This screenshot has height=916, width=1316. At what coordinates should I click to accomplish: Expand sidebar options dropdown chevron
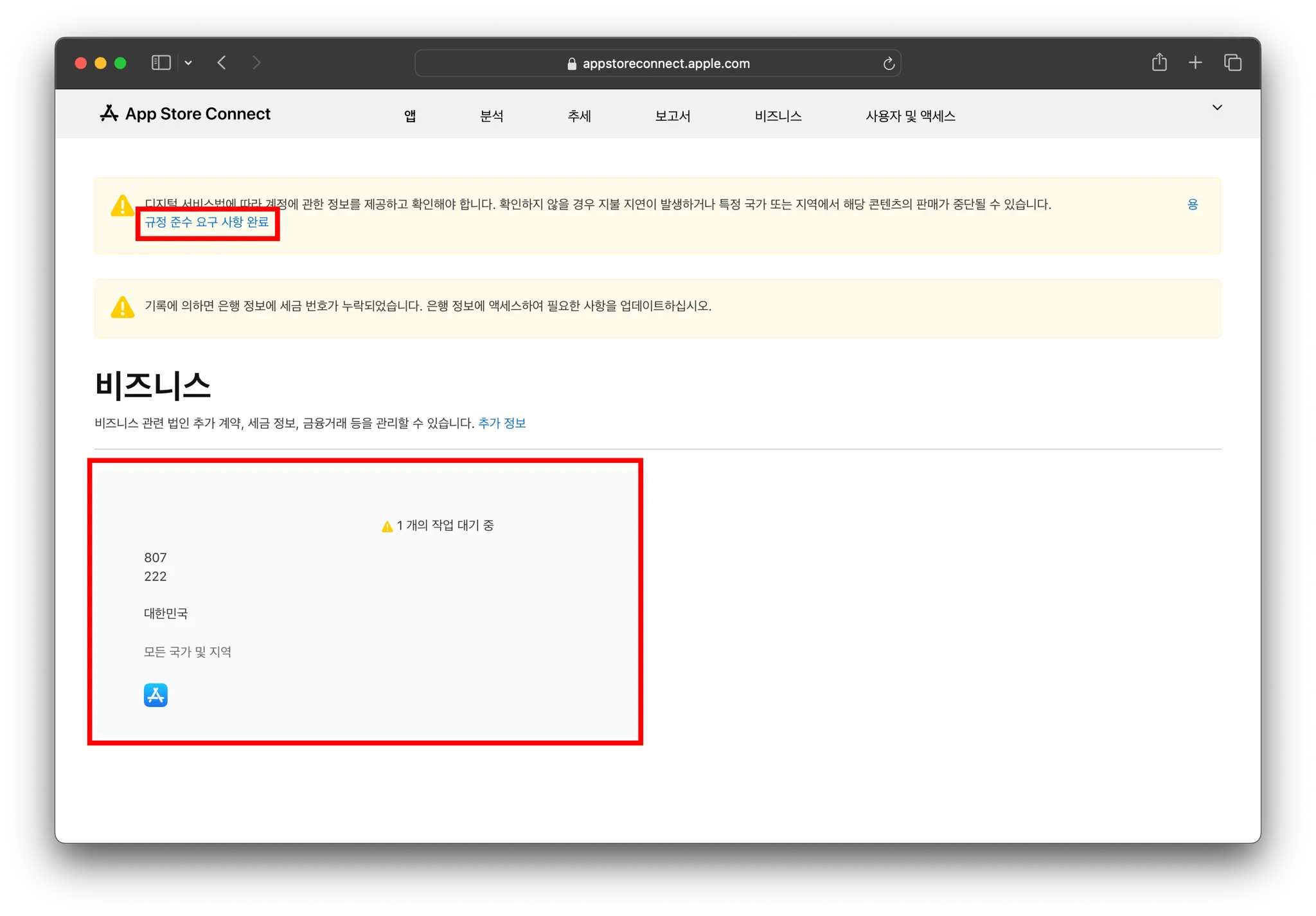pyautogui.click(x=188, y=63)
